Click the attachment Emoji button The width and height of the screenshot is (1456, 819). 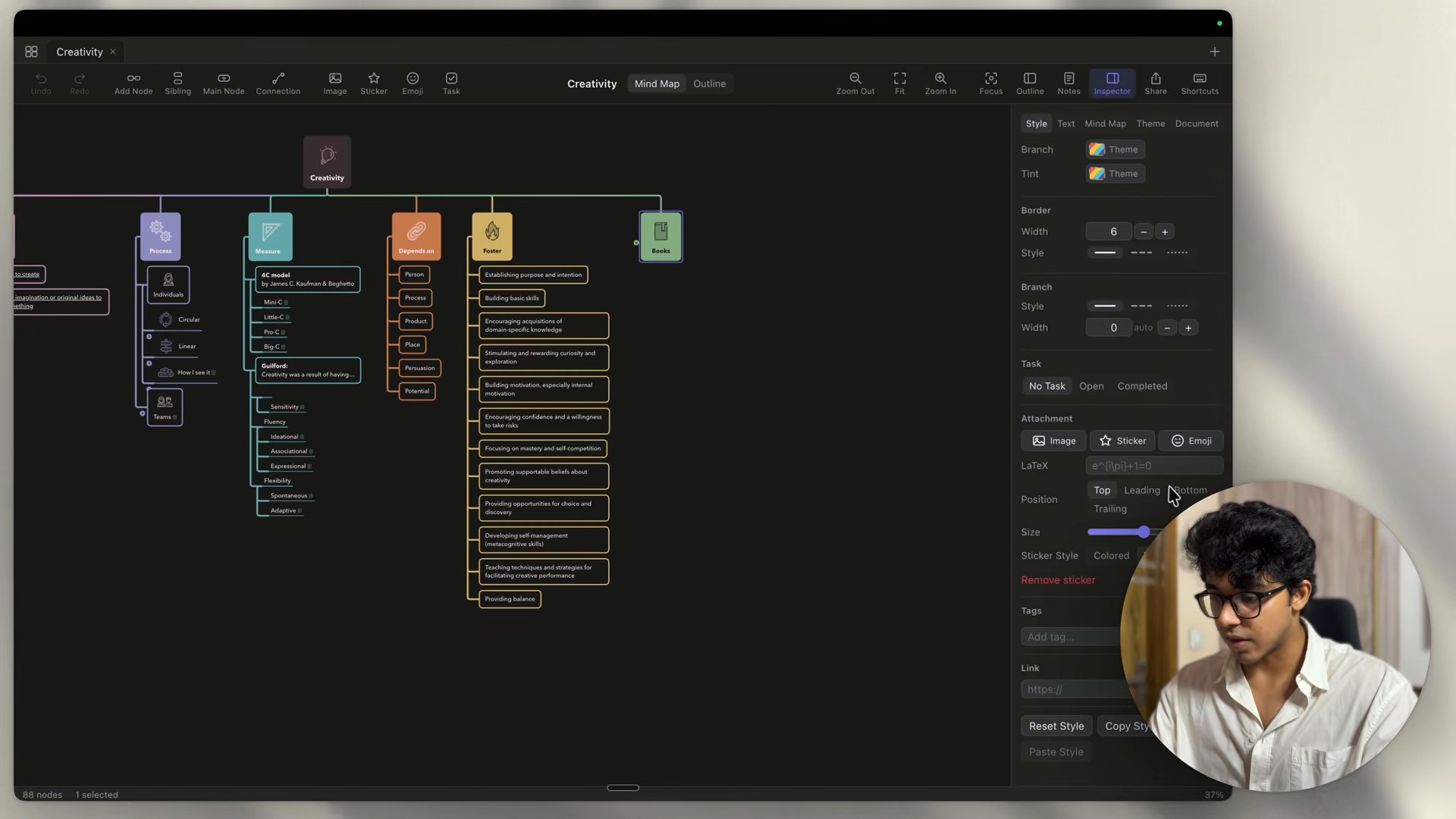click(x=1191, y=441)
